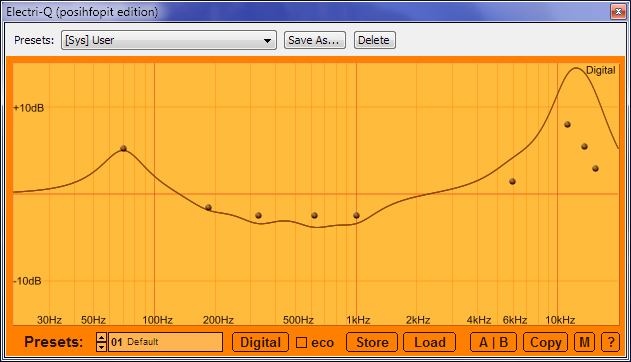Close the Electri-Q window
631x362 pixels.
point(618,12)
